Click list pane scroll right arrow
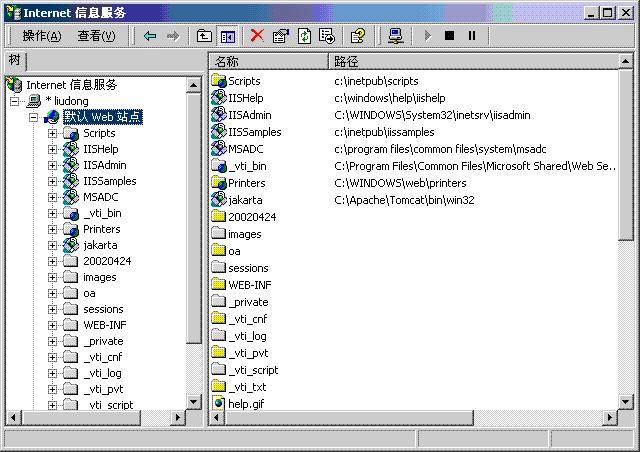This screenshot has height=452, width=640. [x=610, y=417]
